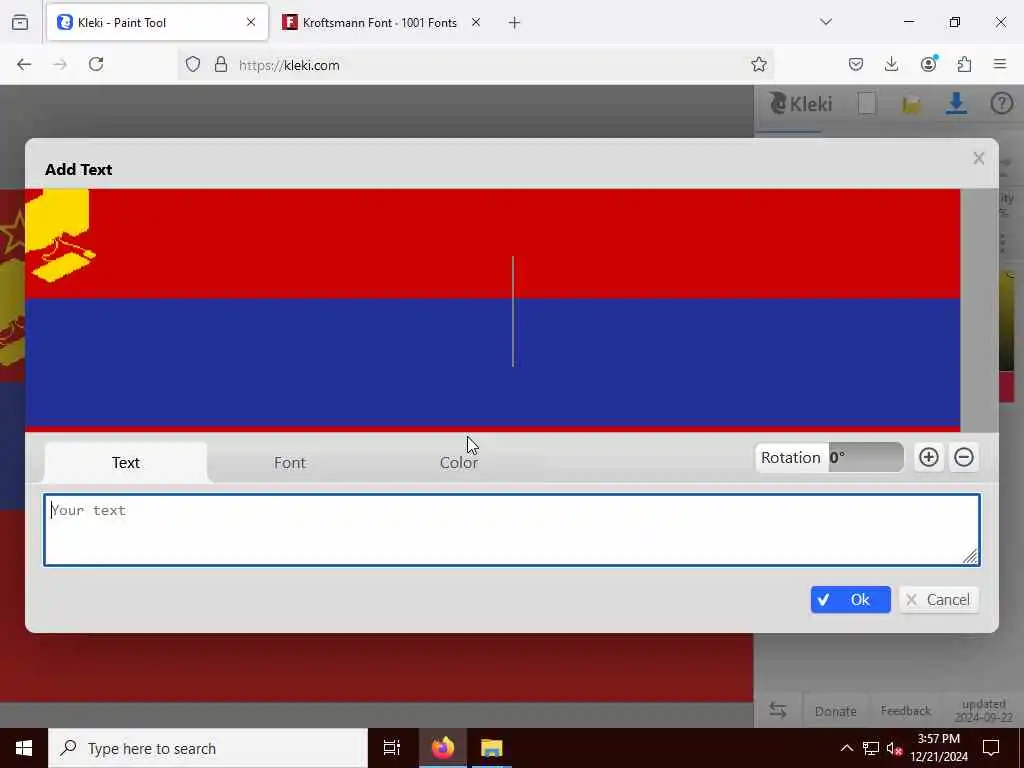
Task: Switch to the Font tab
Action: click(x=290, y=462)
